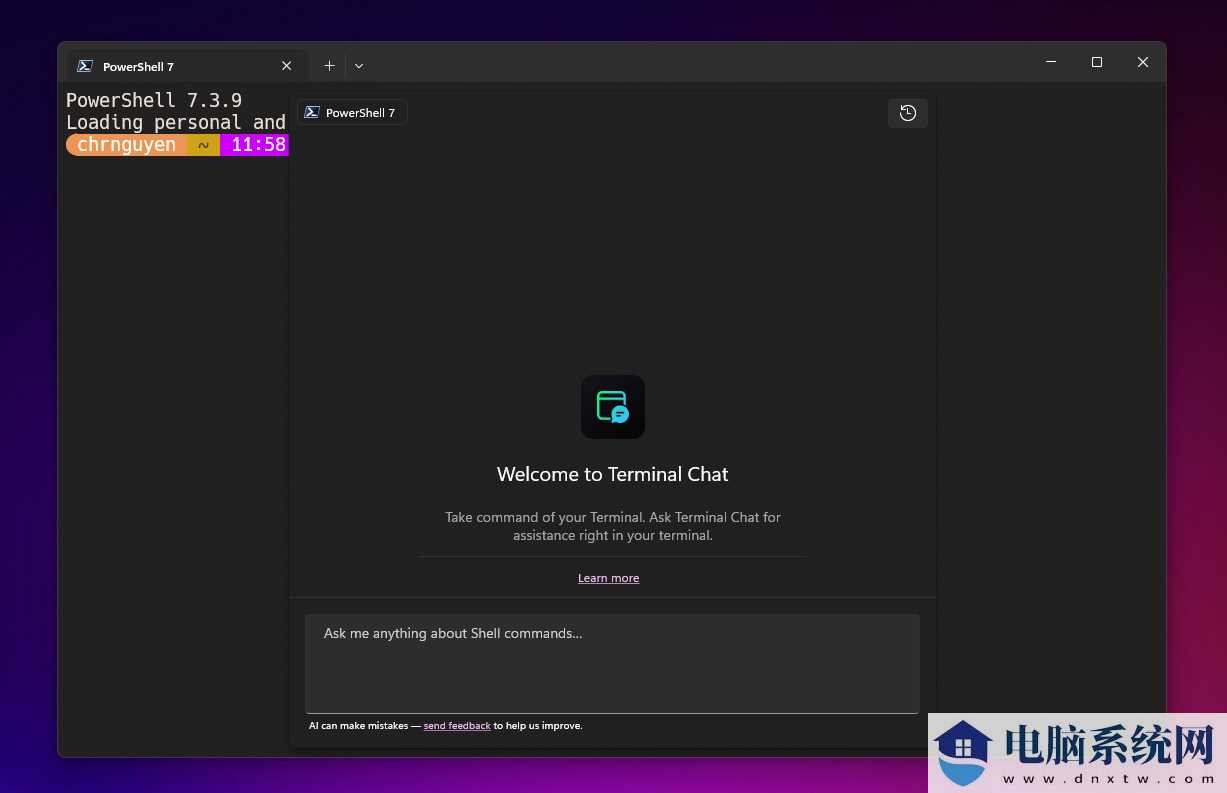Screen dimensions: 1227x793
Task: Focus the Ask me anything input box
Action: [x=612, y=663]
